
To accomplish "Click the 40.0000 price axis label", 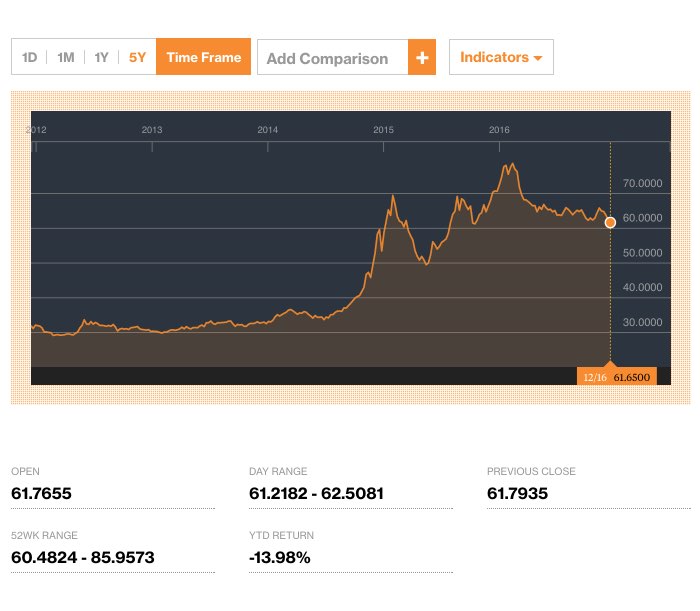I will [x=642, y=287].
